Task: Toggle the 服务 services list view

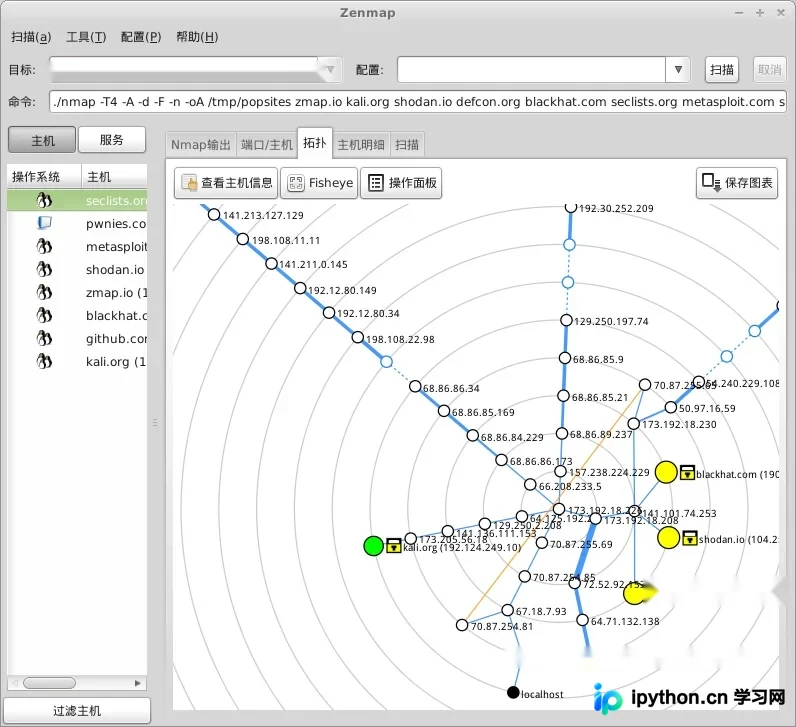Action: tap(112, 140)
